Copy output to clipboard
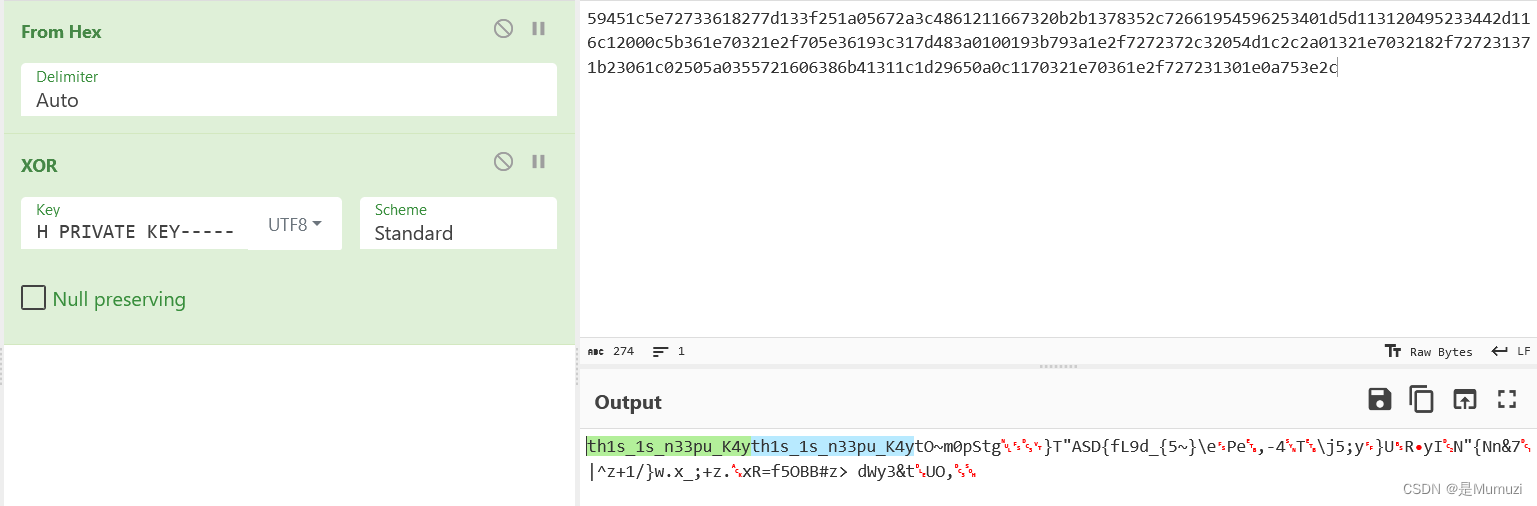The width and height of the screenshot is (1537, 506). (x=1421, y=400)
